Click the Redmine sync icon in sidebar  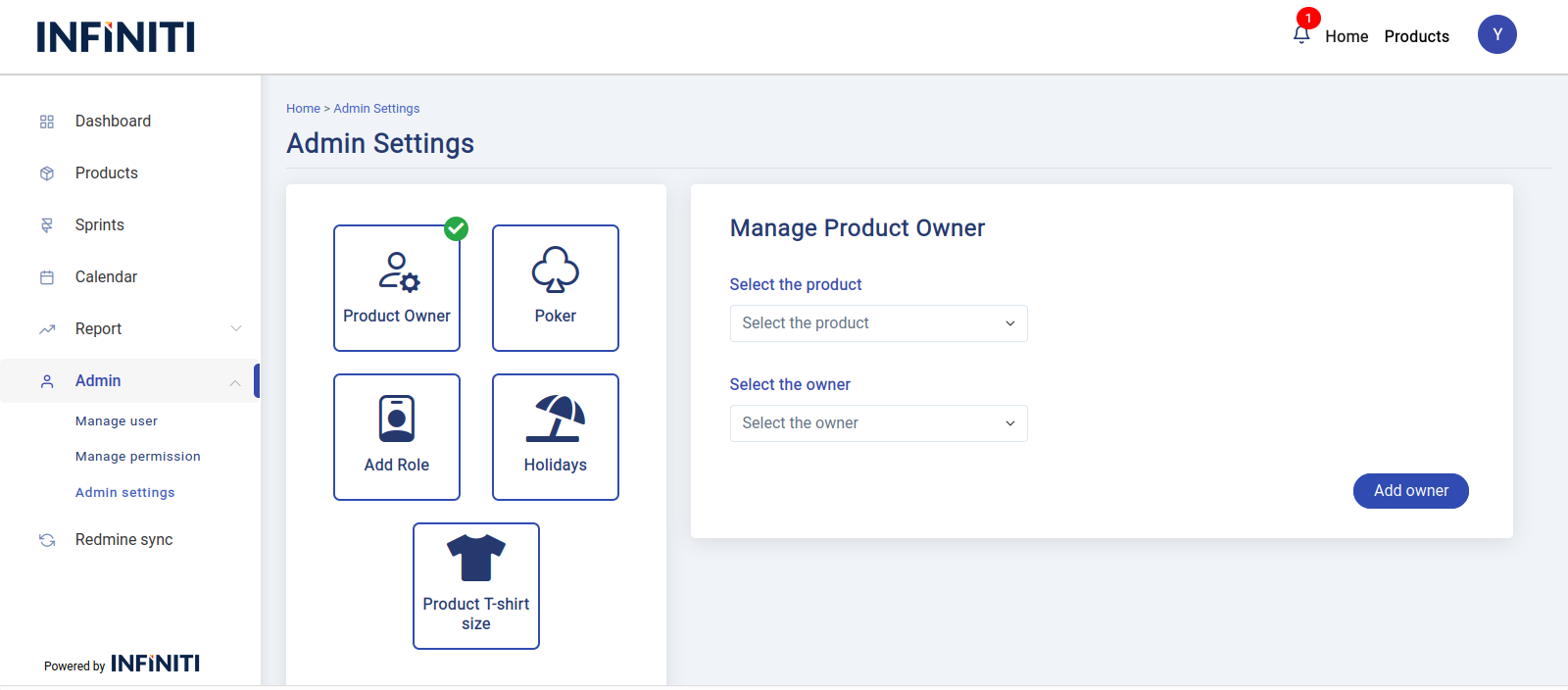(x=47, y=540)
